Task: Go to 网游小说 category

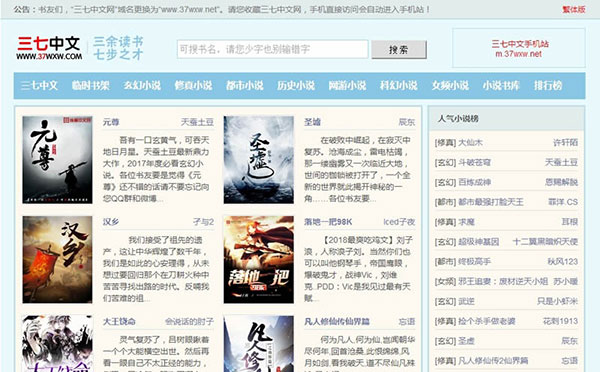Action: click(x=347, y=85)
